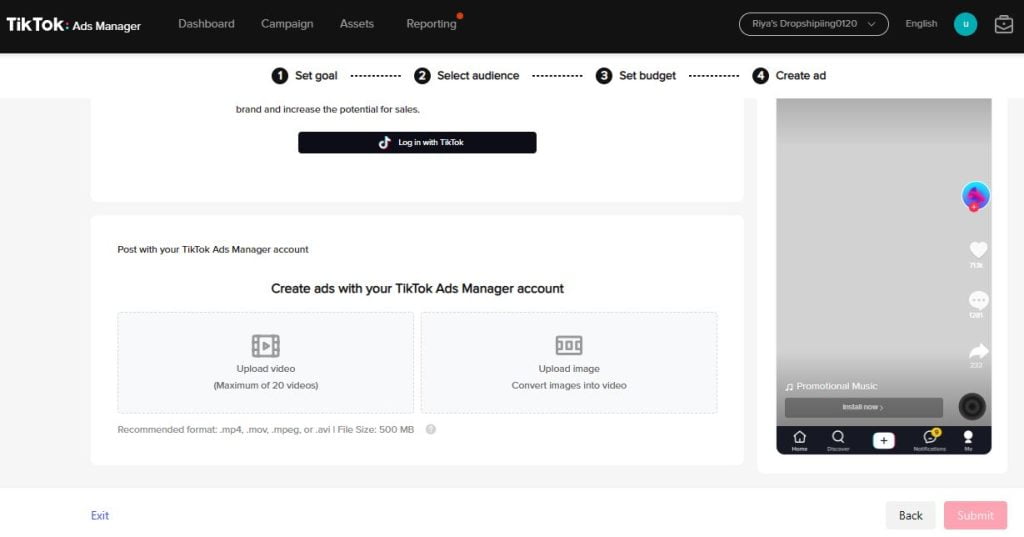Click the comment bubble icon in preview
The height and width of the screenshot is (537, 1024).
pos(978,300)
